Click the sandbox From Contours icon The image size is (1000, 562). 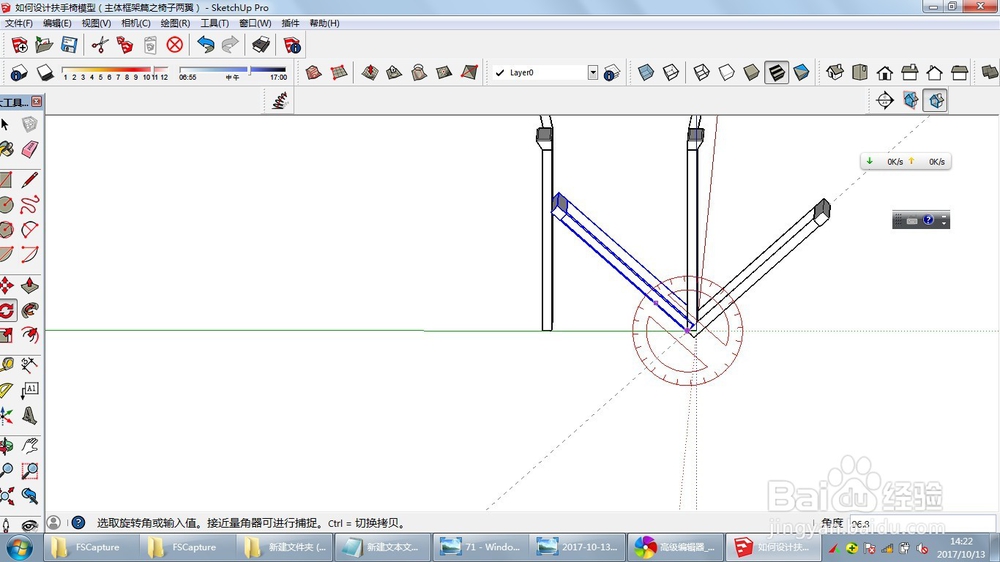[x=313, y=73]
